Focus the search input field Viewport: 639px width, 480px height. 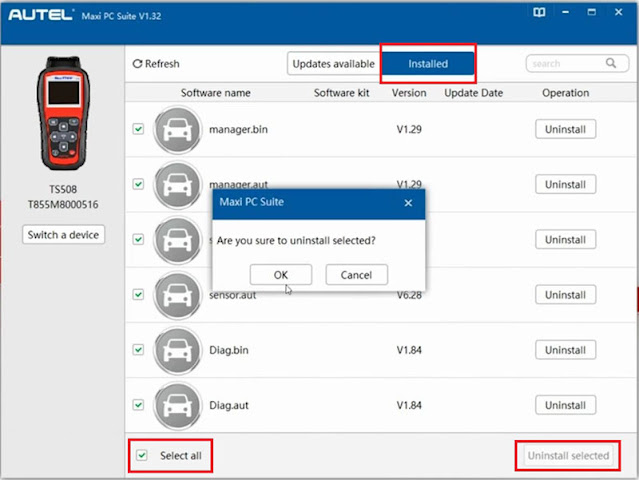[x=577, y=64]
